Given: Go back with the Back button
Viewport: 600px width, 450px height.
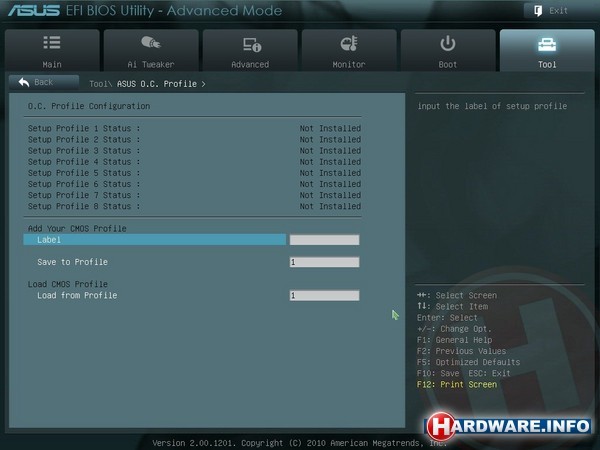Looking at the screenshot, I should [x=44, y=82].
